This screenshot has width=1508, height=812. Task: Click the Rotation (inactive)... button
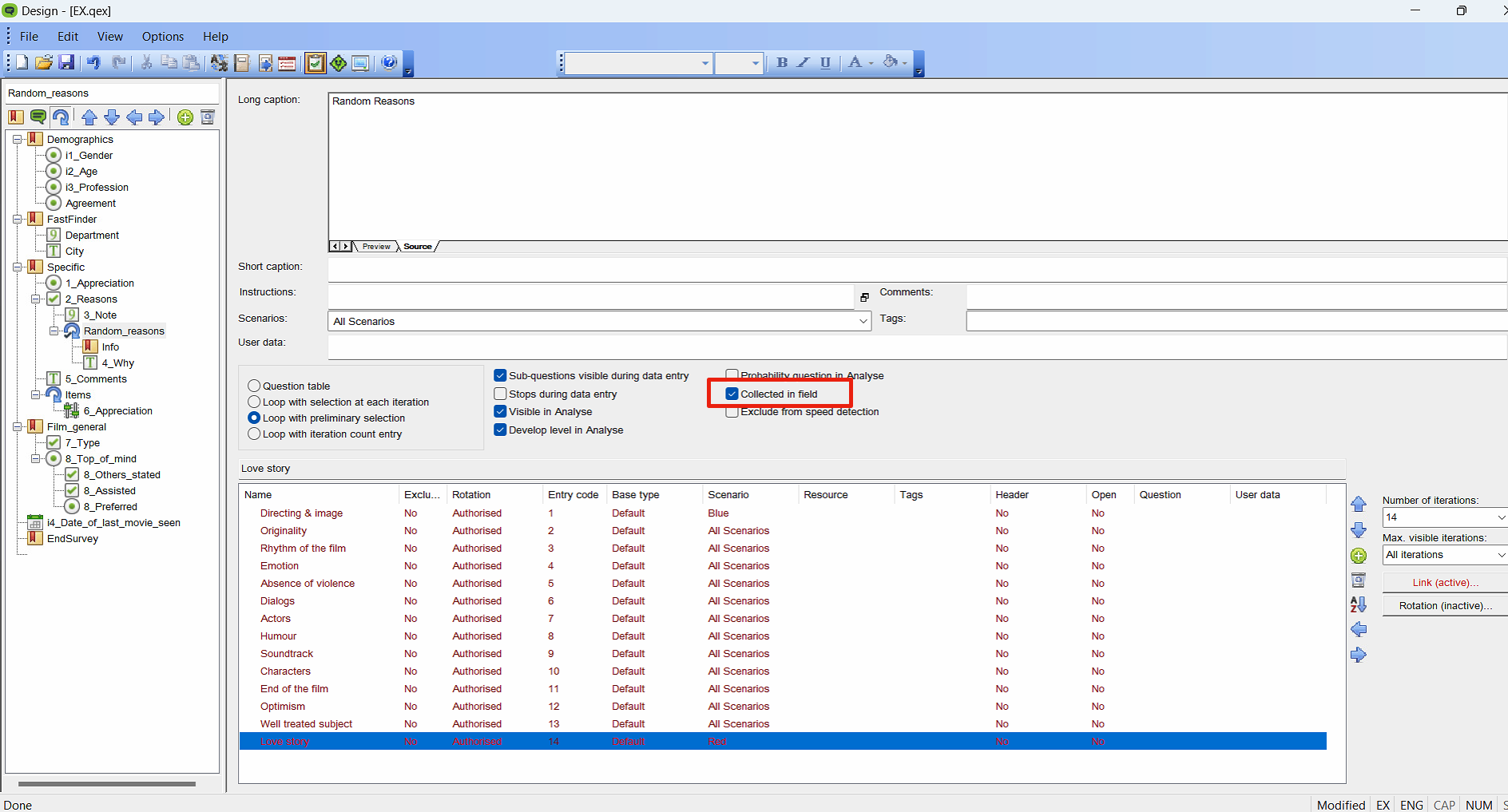point(1445,606)
